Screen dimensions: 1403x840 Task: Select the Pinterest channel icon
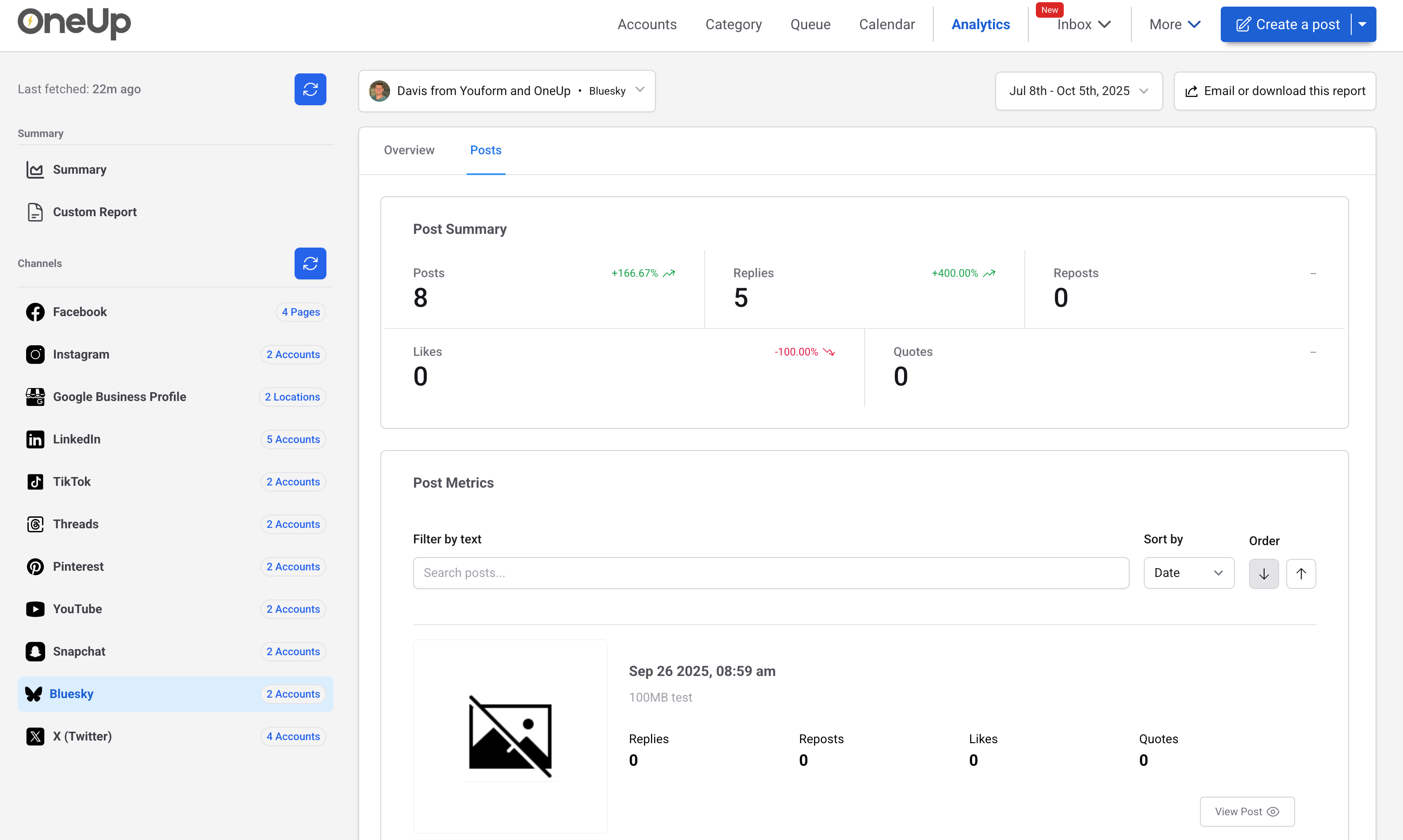point(35,567)
